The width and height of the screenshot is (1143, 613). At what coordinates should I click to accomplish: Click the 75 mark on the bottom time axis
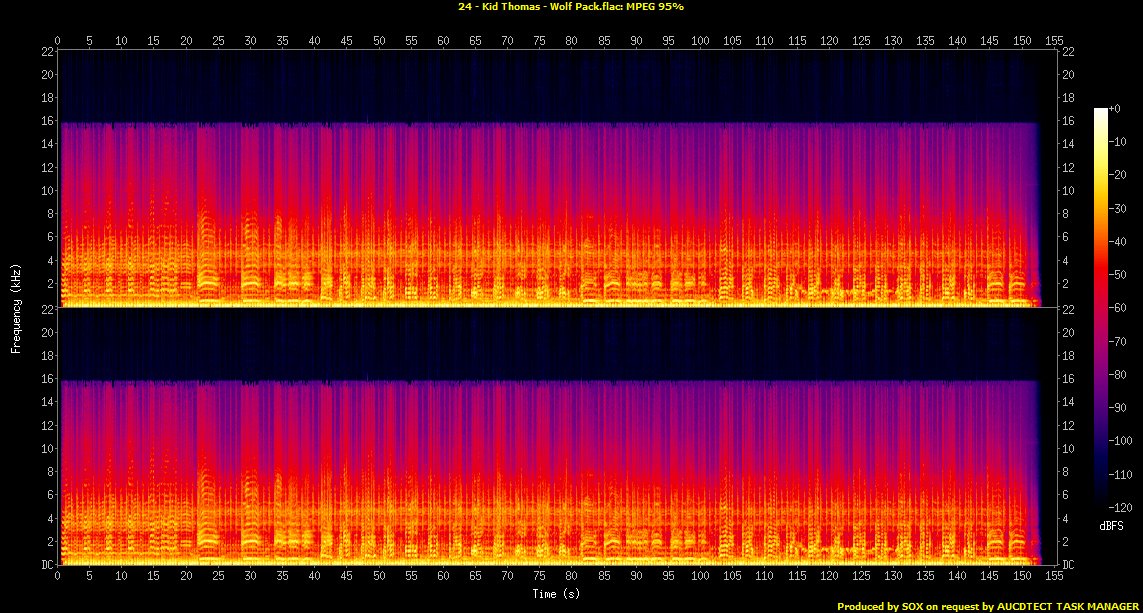pyautogui.click(x=539, y=578)
